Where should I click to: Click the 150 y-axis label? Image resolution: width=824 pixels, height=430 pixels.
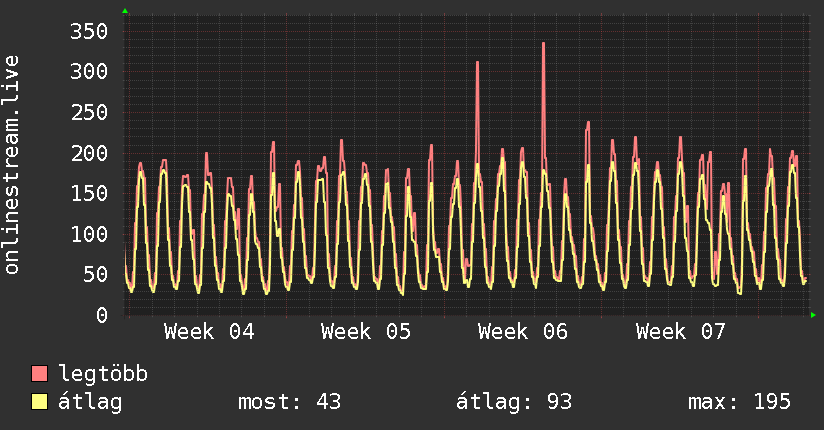tap(89, 193)
